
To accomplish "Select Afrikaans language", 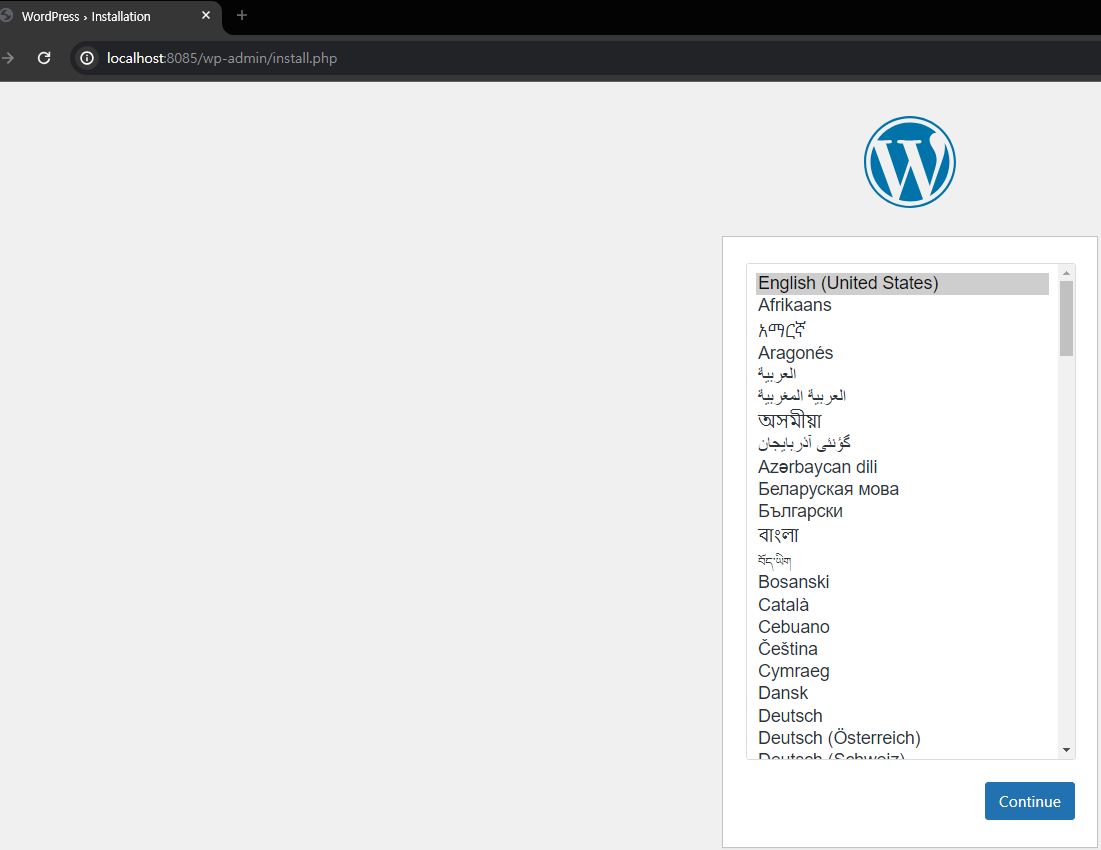I will [x=902, y=305].
